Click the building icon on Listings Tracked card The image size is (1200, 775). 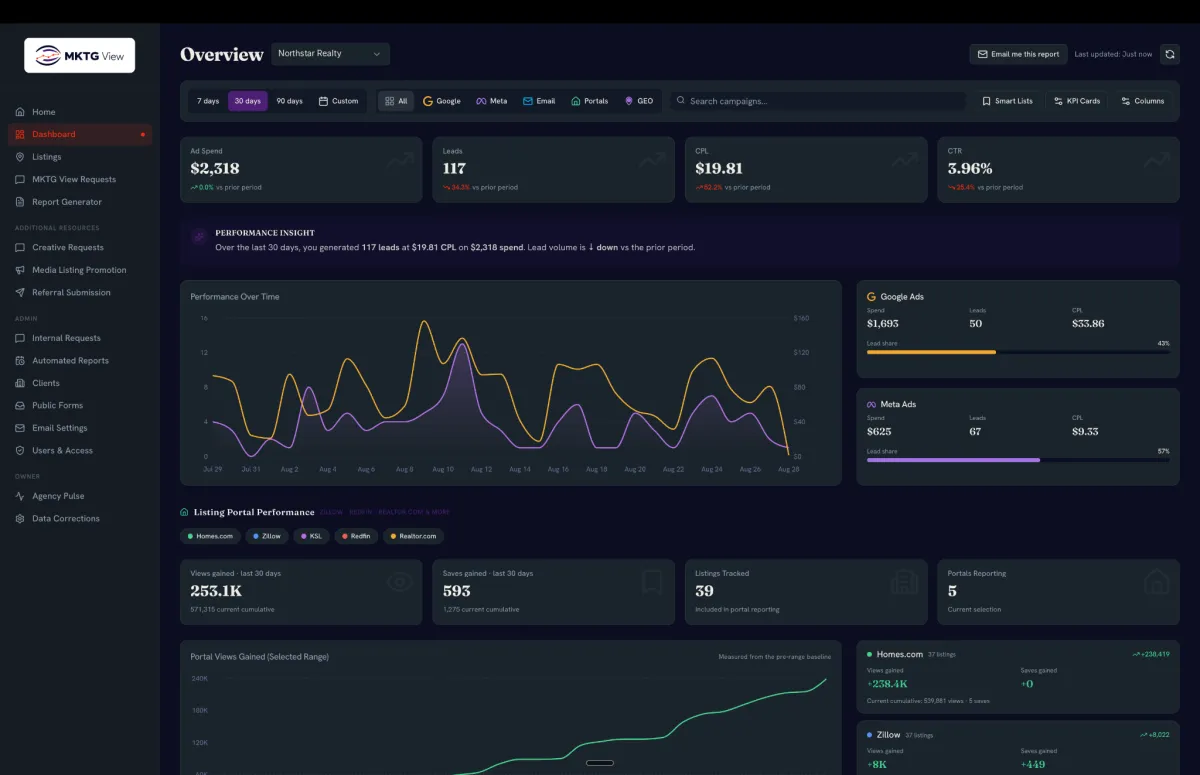tap(905, 582)
